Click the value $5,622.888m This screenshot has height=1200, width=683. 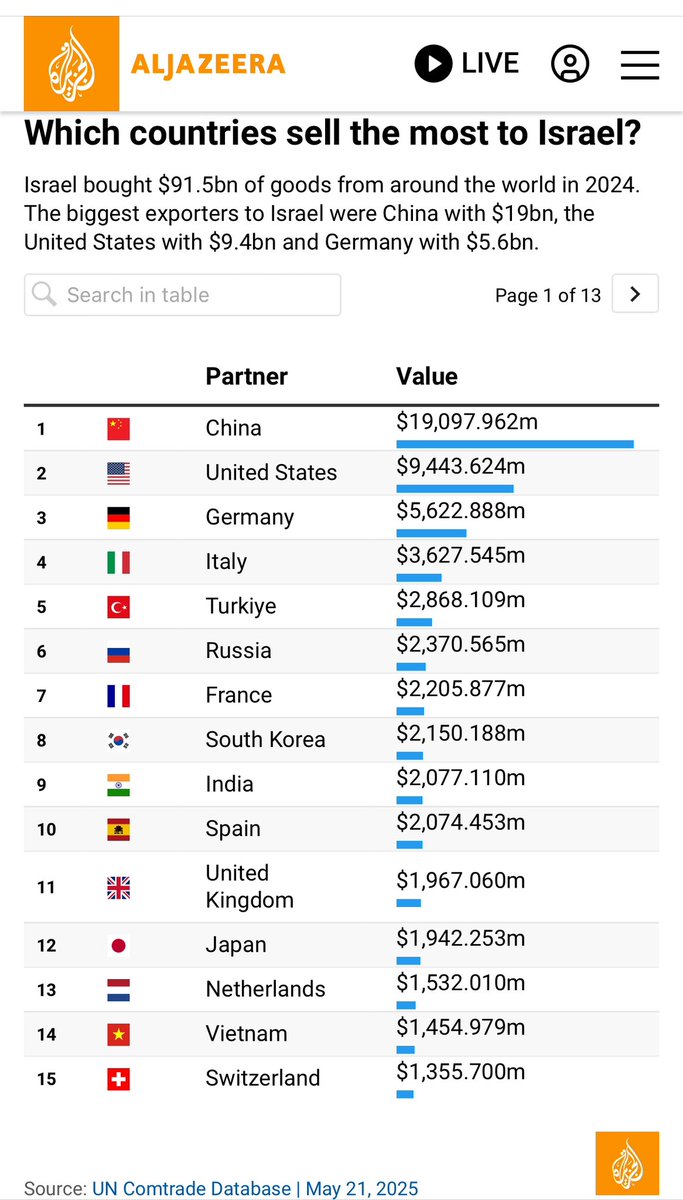(460, 511)
